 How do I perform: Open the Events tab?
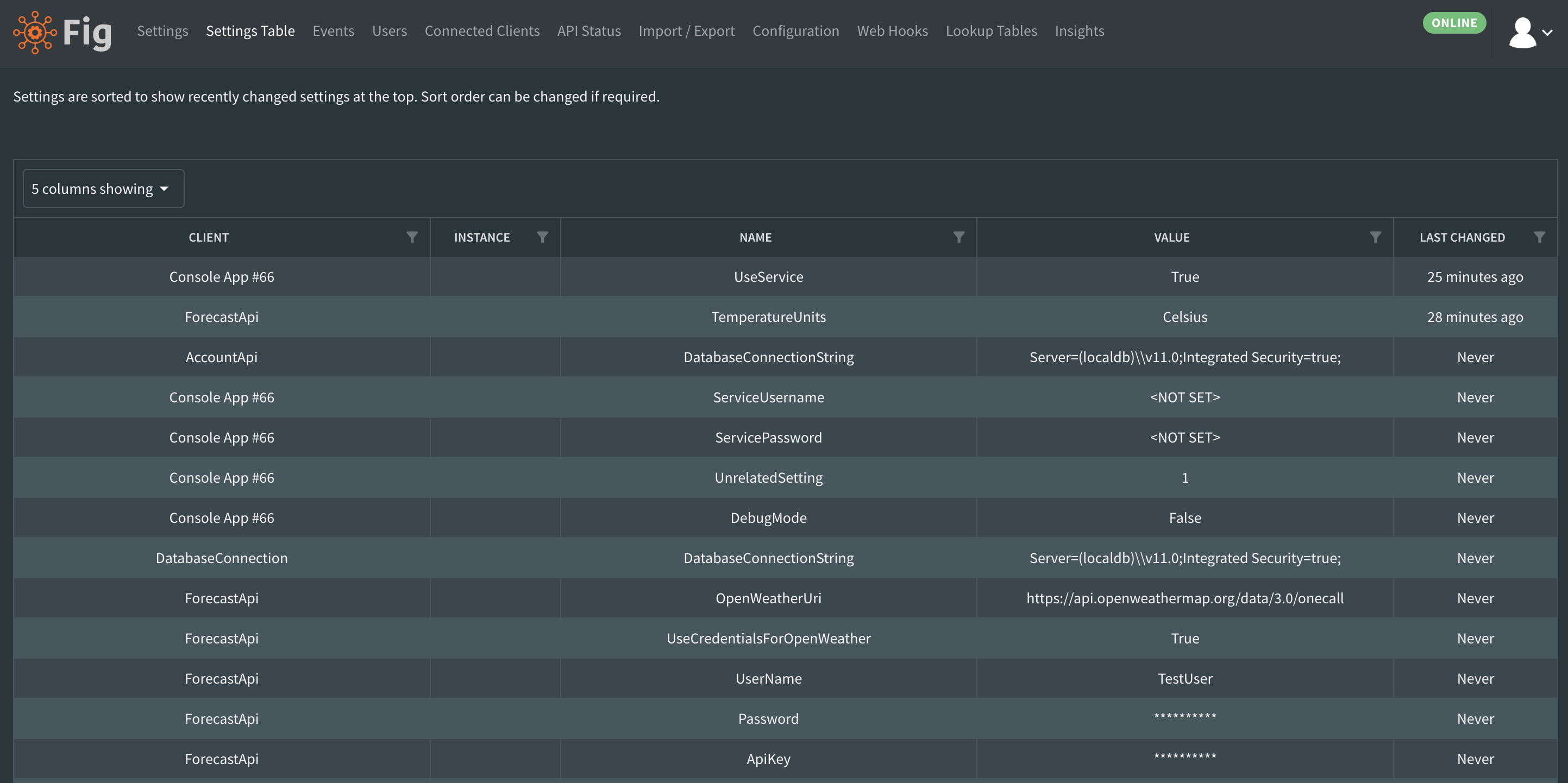point(334,30)
